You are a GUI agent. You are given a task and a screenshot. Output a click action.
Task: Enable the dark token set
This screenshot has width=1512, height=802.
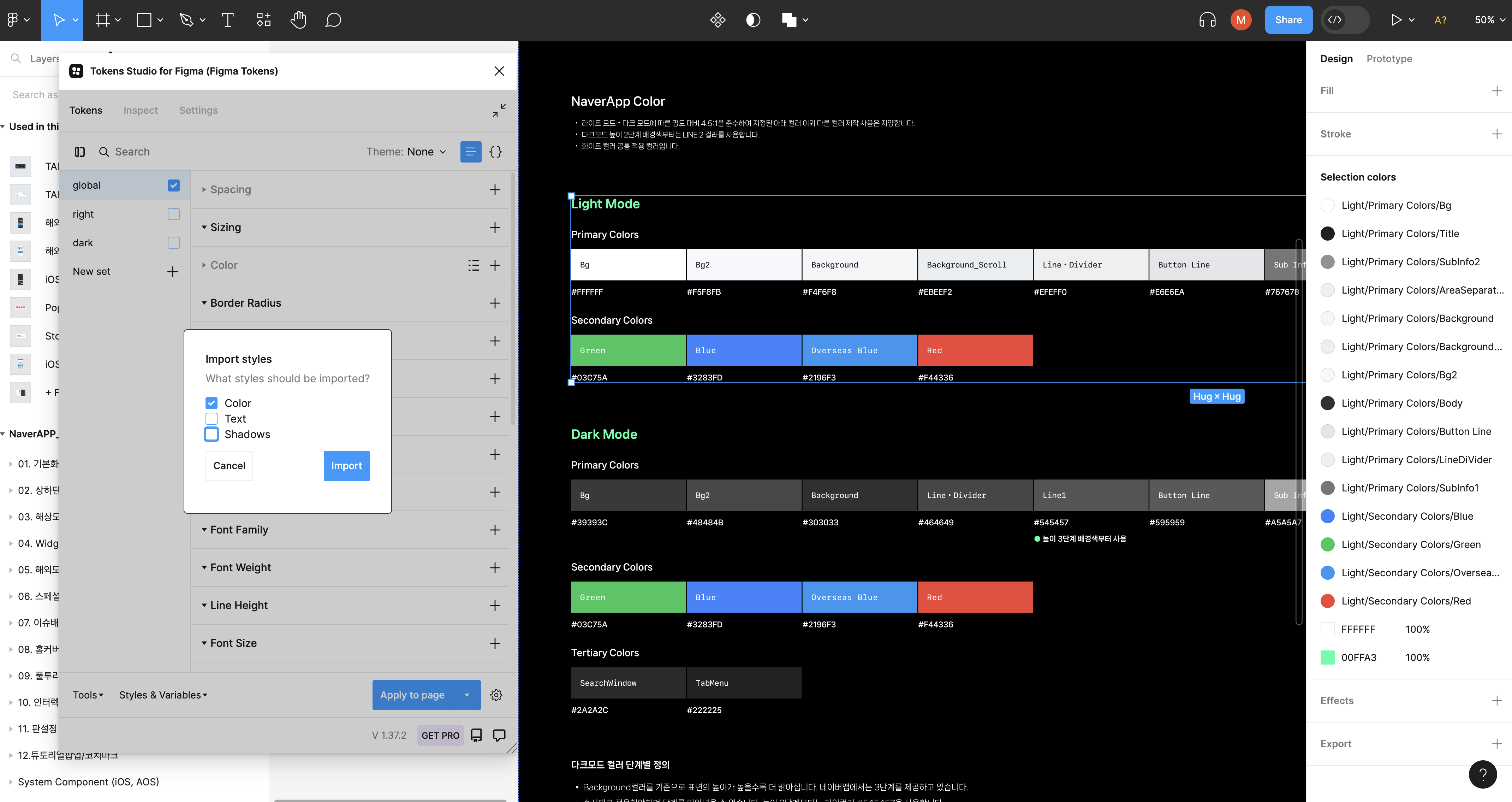click(174, 243)
